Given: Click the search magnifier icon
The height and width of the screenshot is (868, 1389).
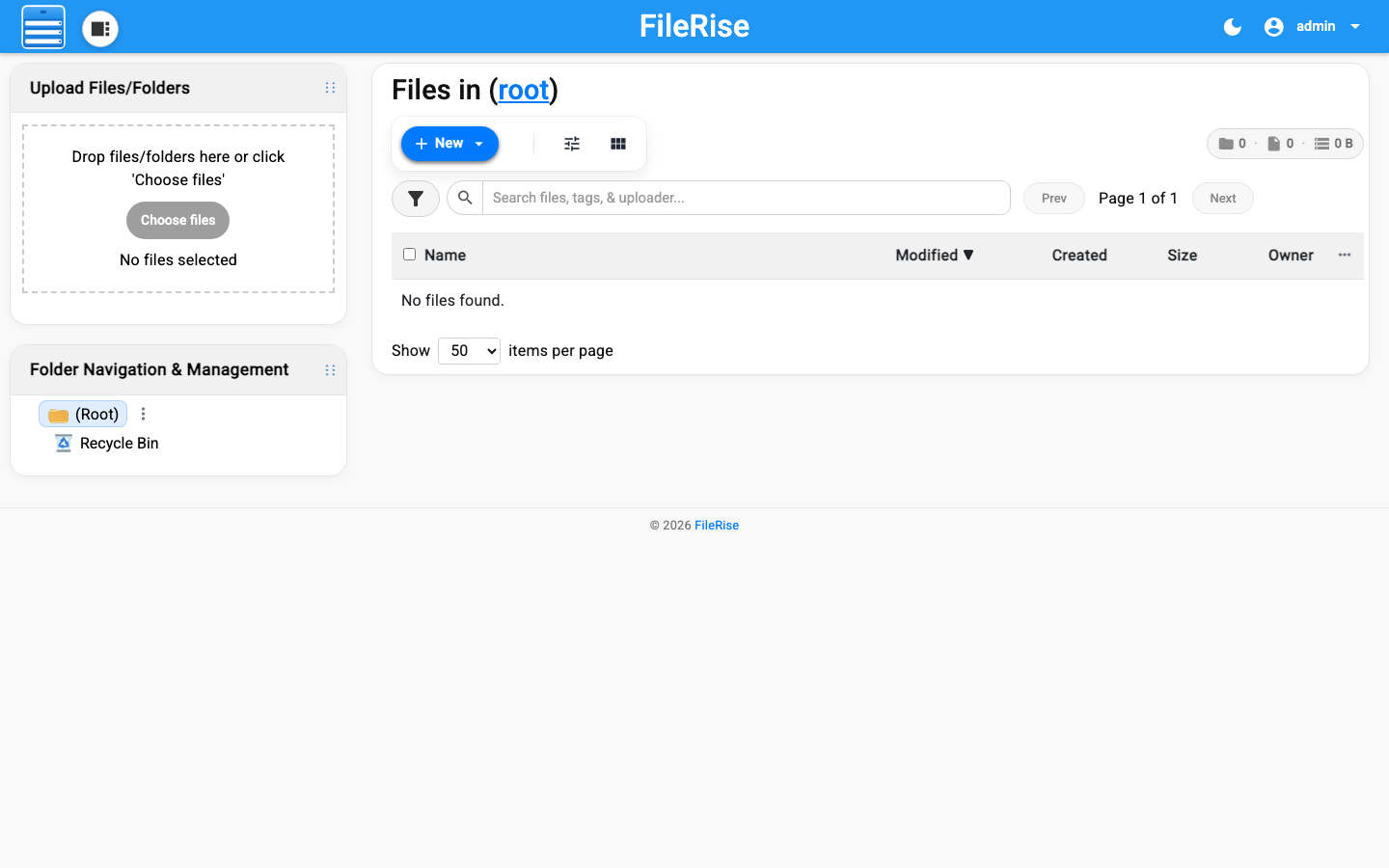Looking at the screenshot, I should click(x=465, y=198).
